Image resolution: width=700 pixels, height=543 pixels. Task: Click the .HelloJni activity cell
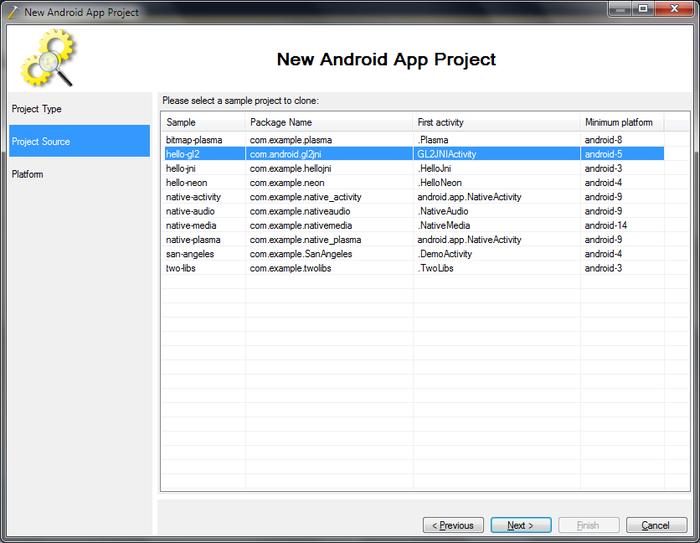click(x=434, y=168)
